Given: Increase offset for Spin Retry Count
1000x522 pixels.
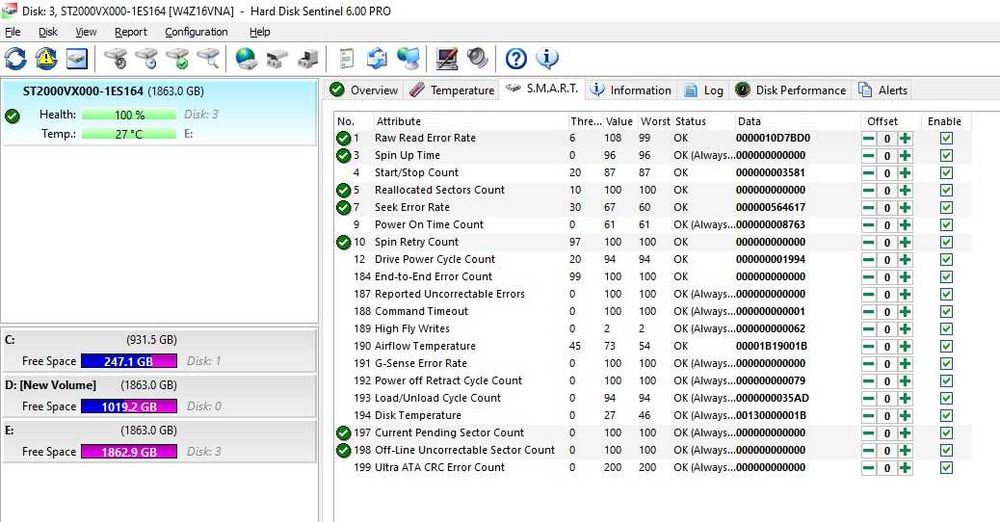Looking at the screenshot, I should [x=905, y=242].
